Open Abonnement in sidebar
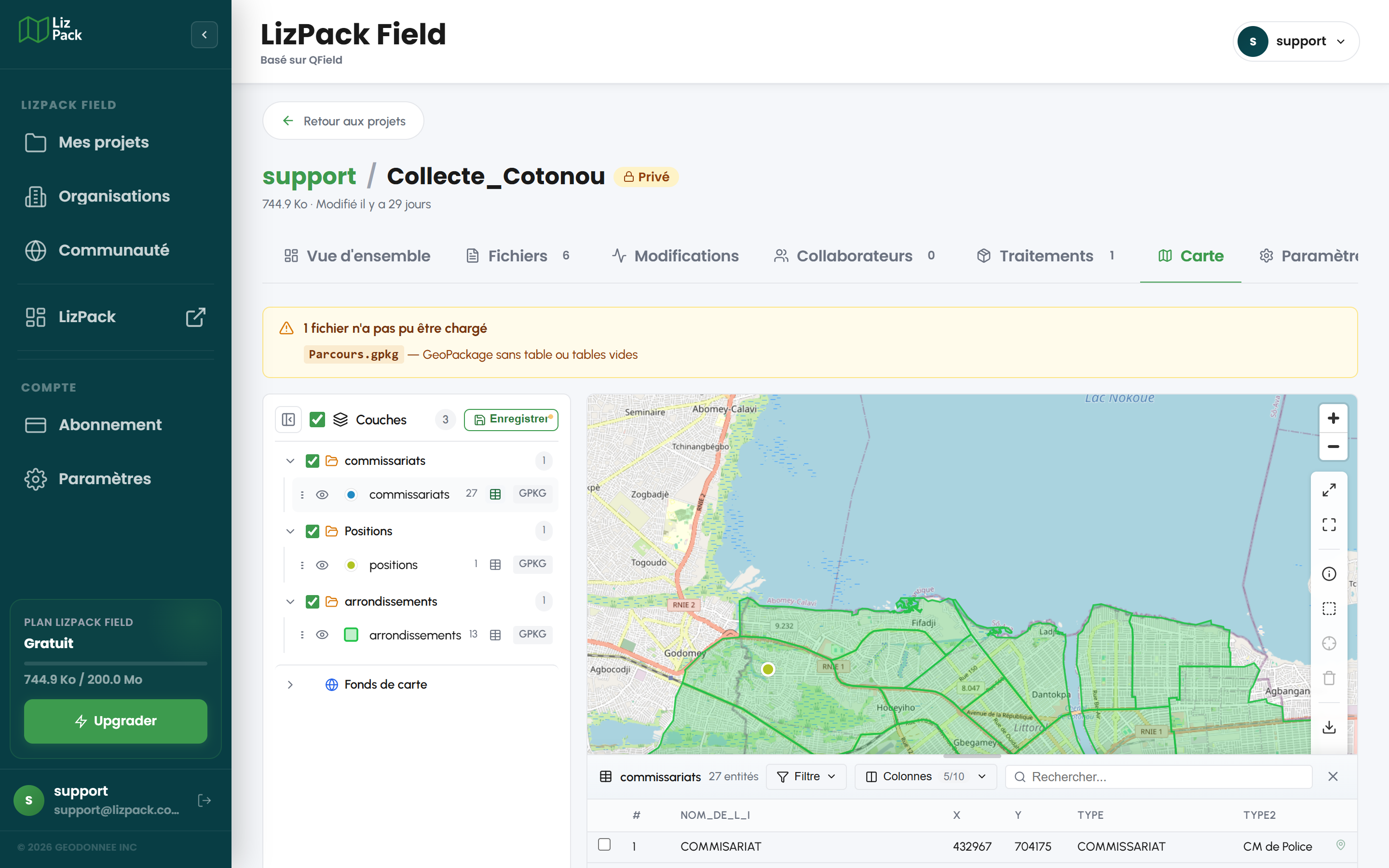Image resolution: width=1389 pixels, height=868 pixels. pos(115,425)
